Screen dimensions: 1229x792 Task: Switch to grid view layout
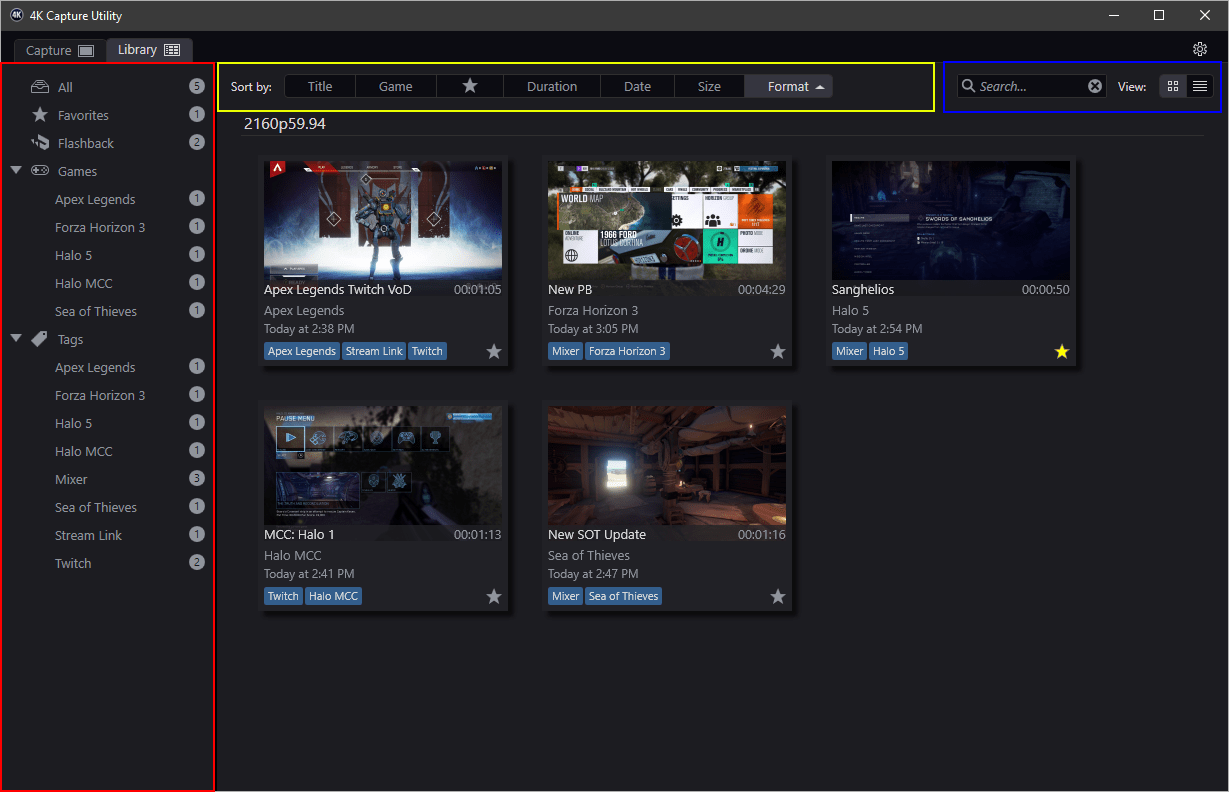coord(1173,87)
